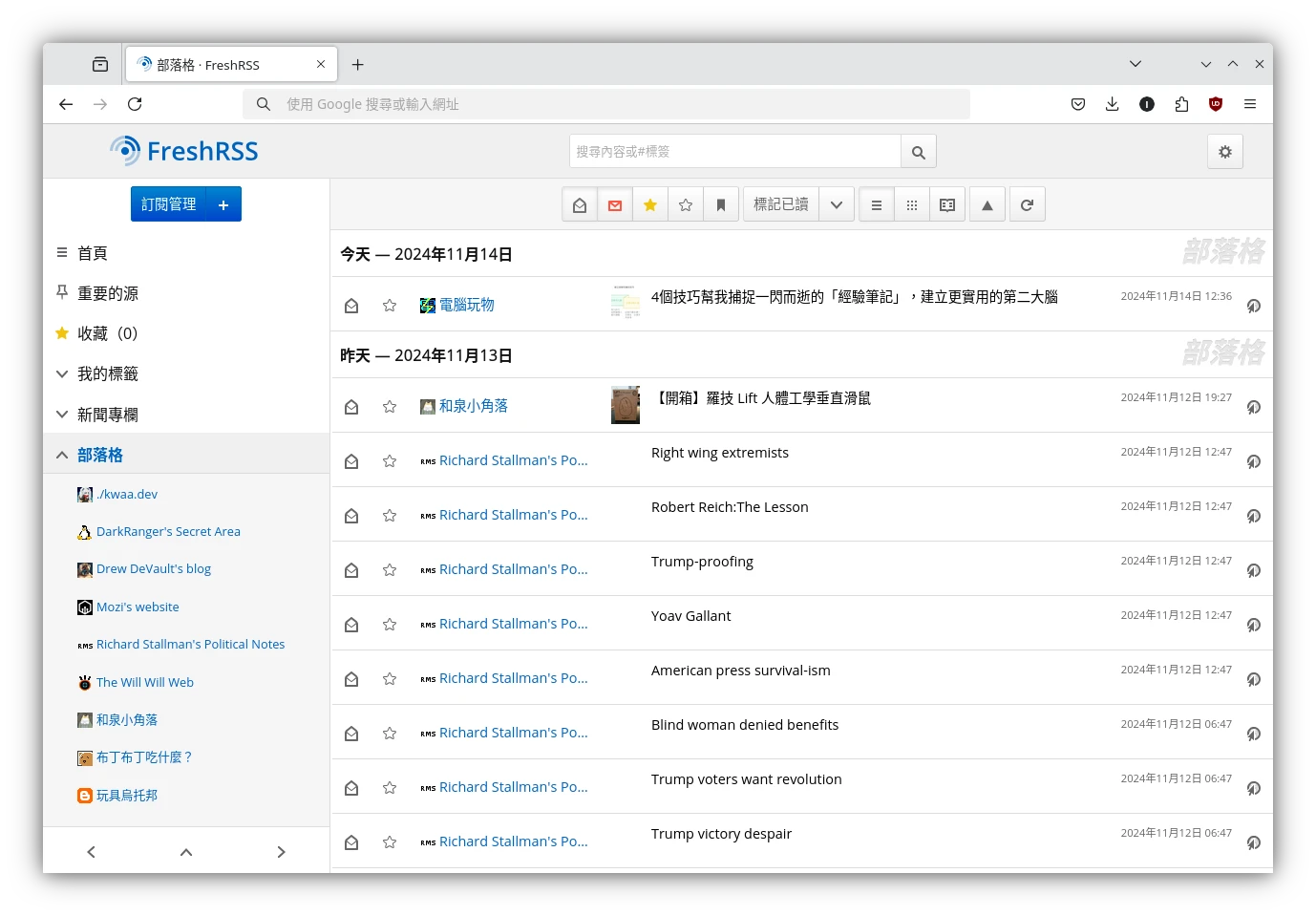Click the 搜尋內容或#標簽 search field
This screenshot has height=916, width=1316.
pos(734,152)
